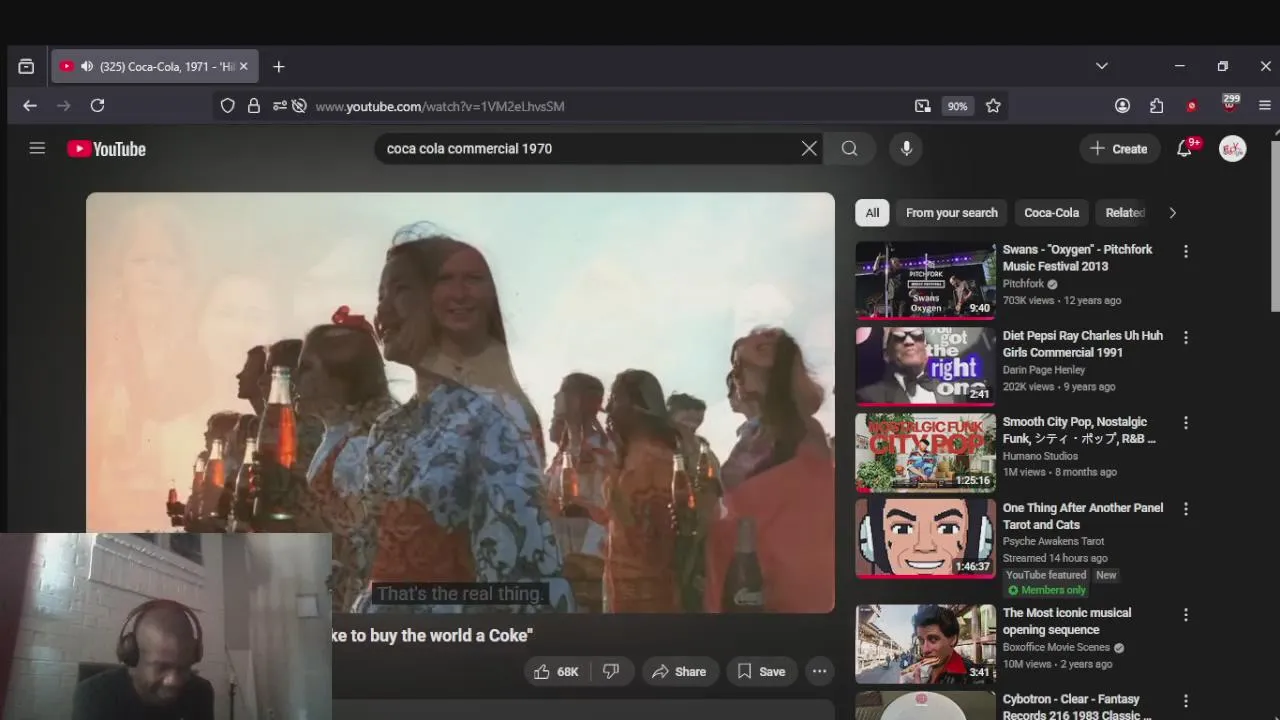Select the From your search chip
Viewport: 1280px width, 720px height.
click(952, 212)
